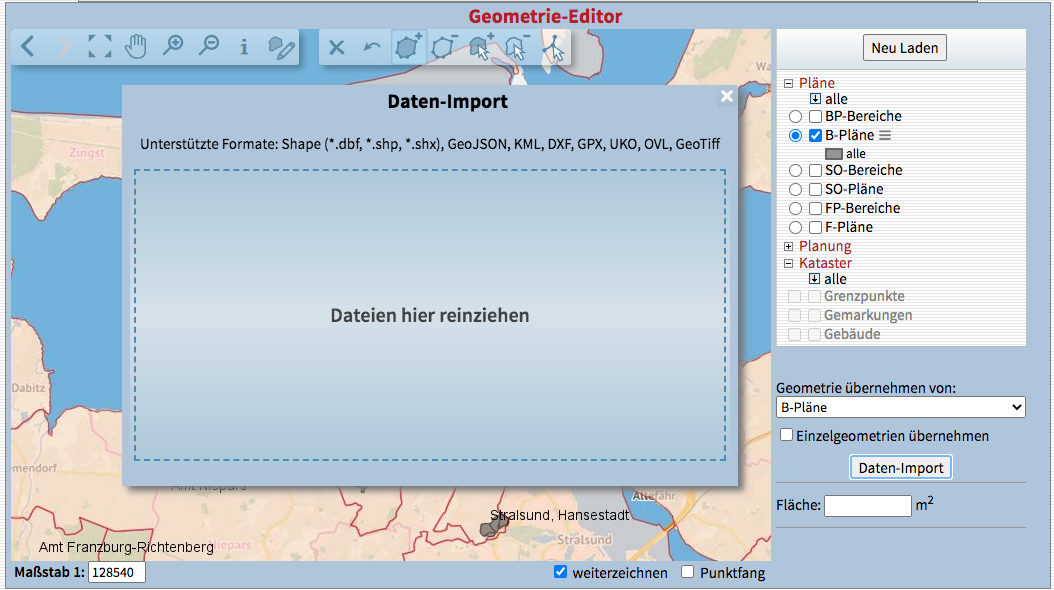Screen dimensions: 1054x590
Task: Undo last drawing step with arrow icon
Action: [372, 47]
